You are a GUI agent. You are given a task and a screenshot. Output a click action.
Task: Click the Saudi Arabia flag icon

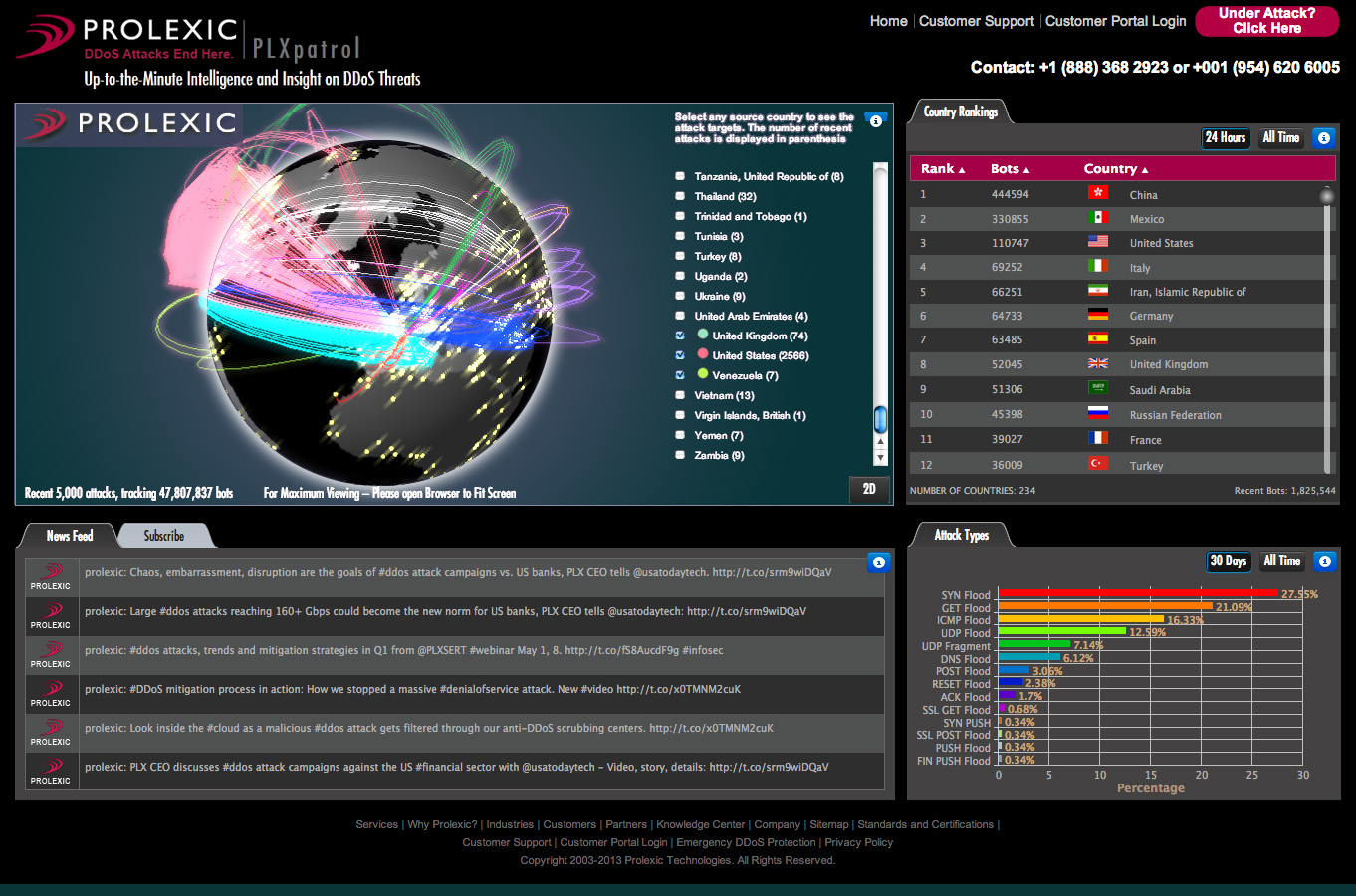coord(1098,388)
